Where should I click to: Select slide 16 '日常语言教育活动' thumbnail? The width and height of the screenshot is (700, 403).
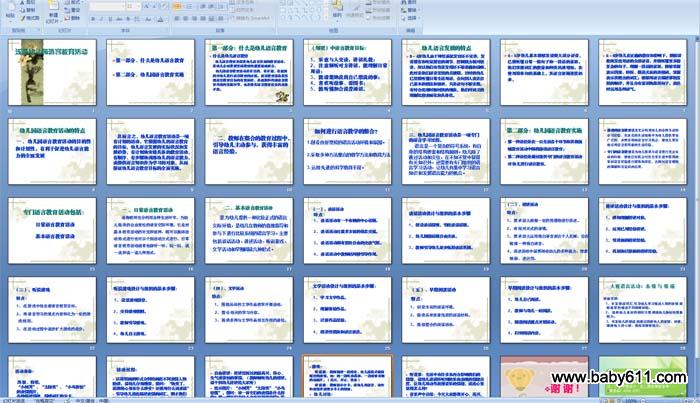point(150,231)
